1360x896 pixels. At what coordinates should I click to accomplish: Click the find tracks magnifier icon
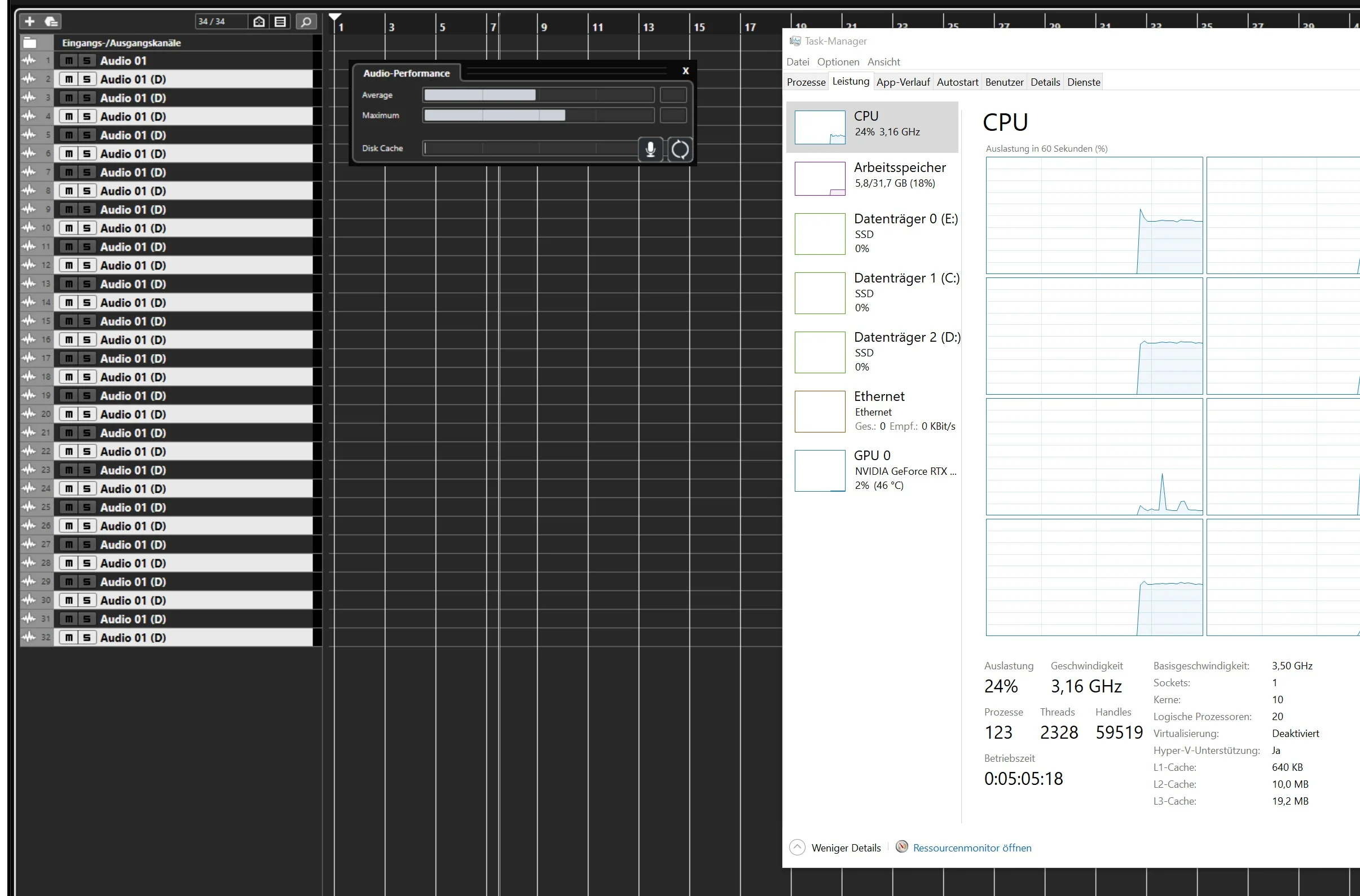(x=306, y=22)
